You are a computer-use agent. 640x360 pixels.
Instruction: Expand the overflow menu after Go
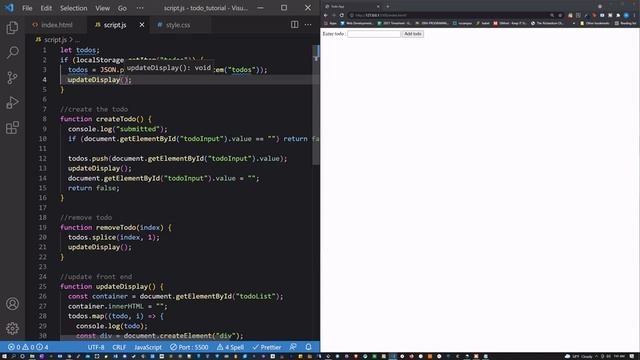(x=140, y=8)
